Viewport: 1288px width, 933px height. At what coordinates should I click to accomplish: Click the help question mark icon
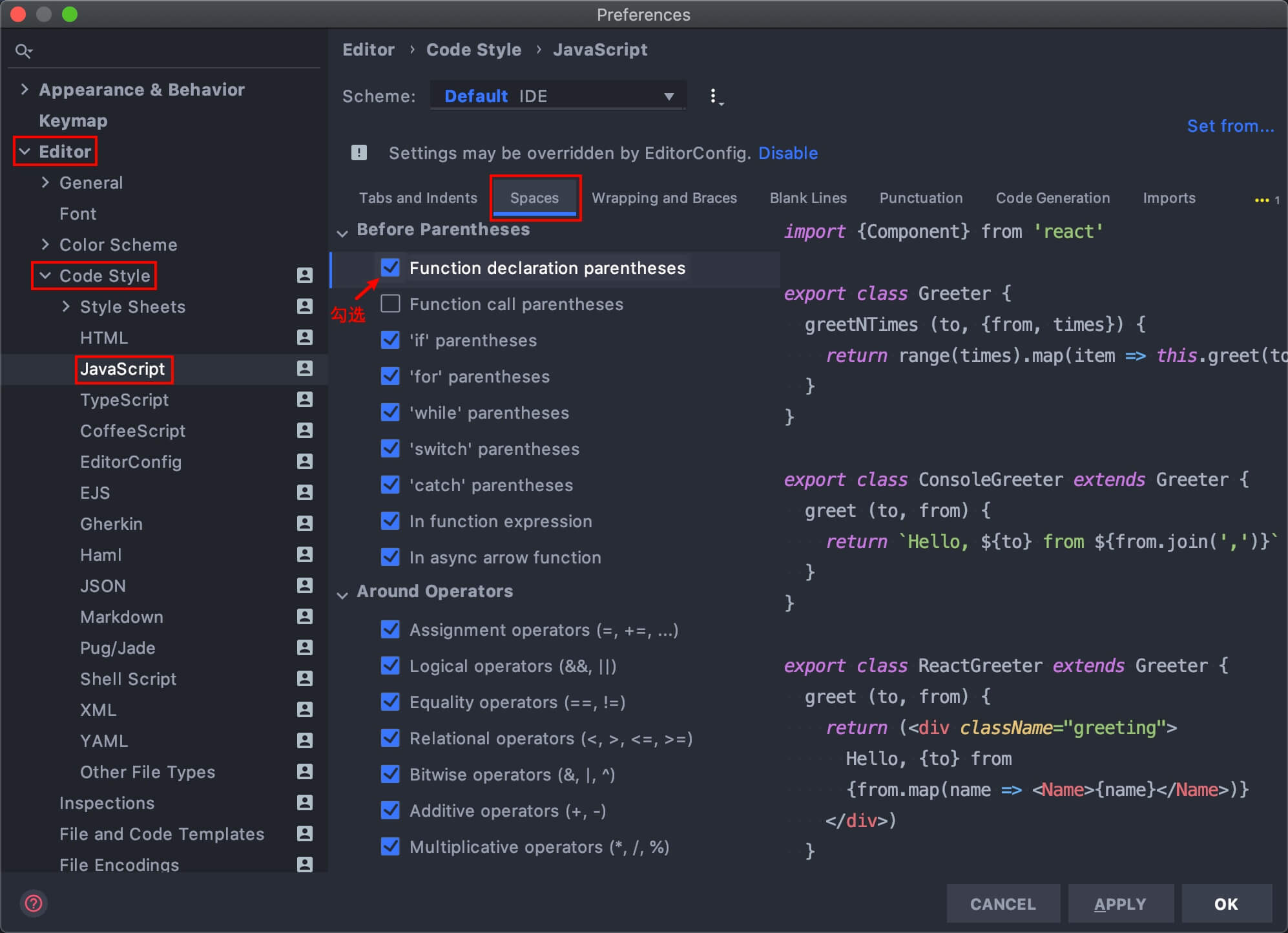(x=34, y=903)
